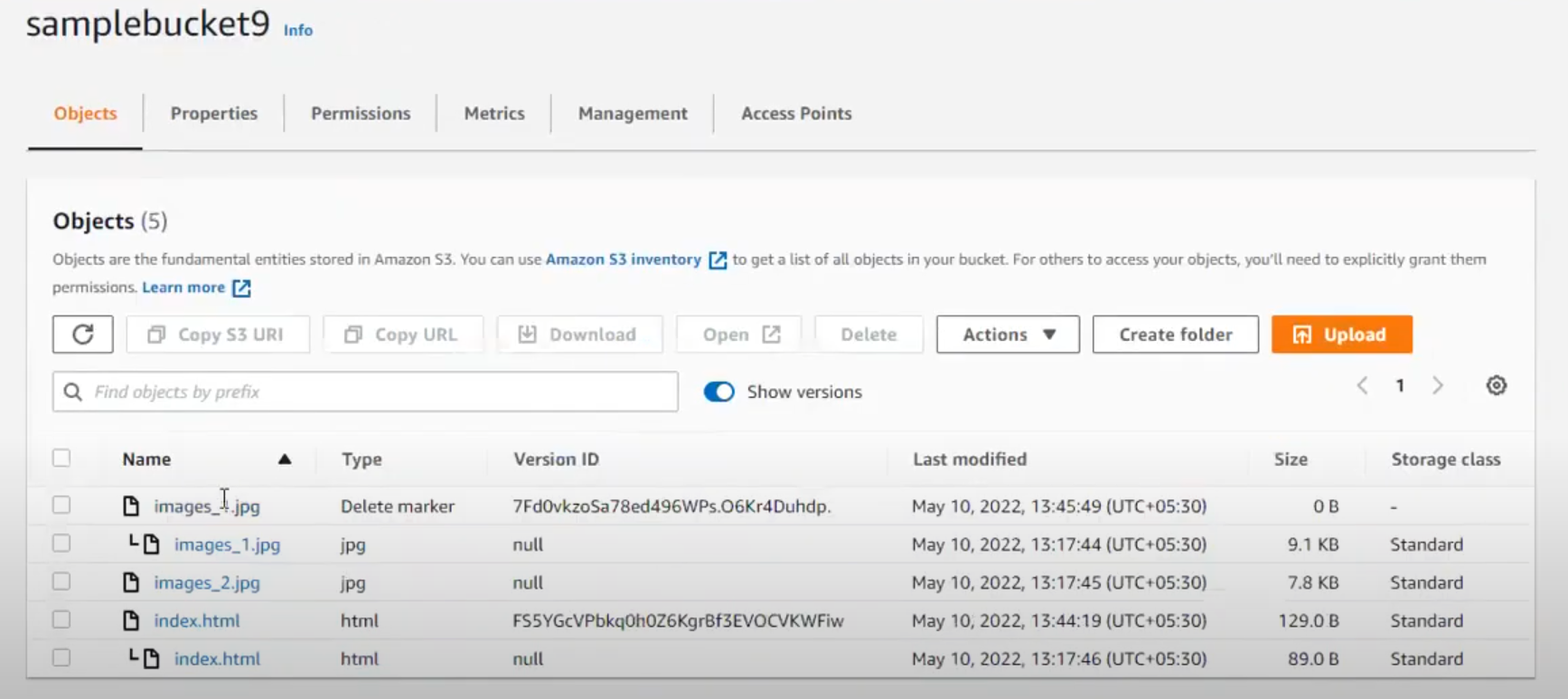This screenshot has width=1568, height=699.
Task: Follow the Amazon S3 inventory link
Action: click(x=624, y=260)
